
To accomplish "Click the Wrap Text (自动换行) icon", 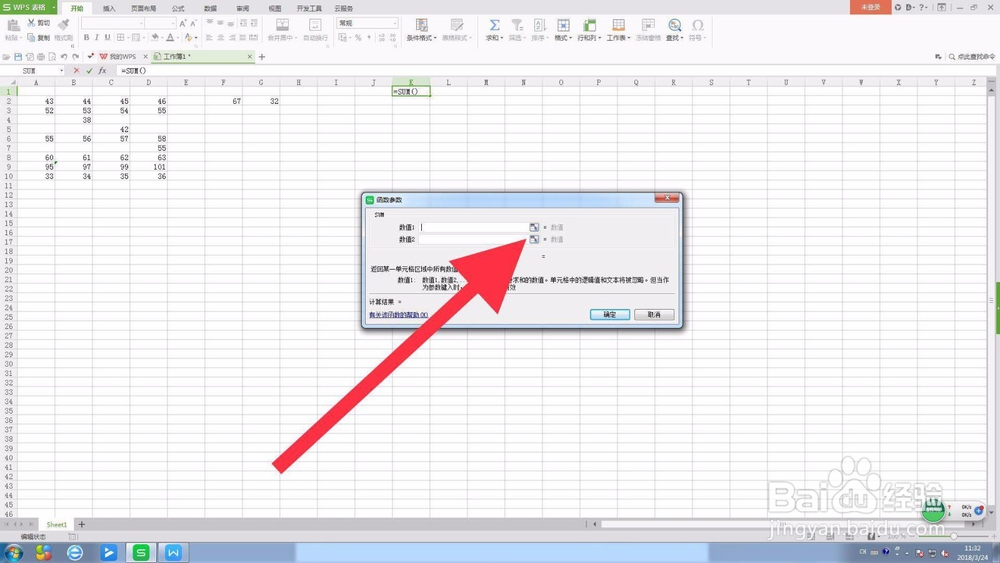I will pos(315,26).
